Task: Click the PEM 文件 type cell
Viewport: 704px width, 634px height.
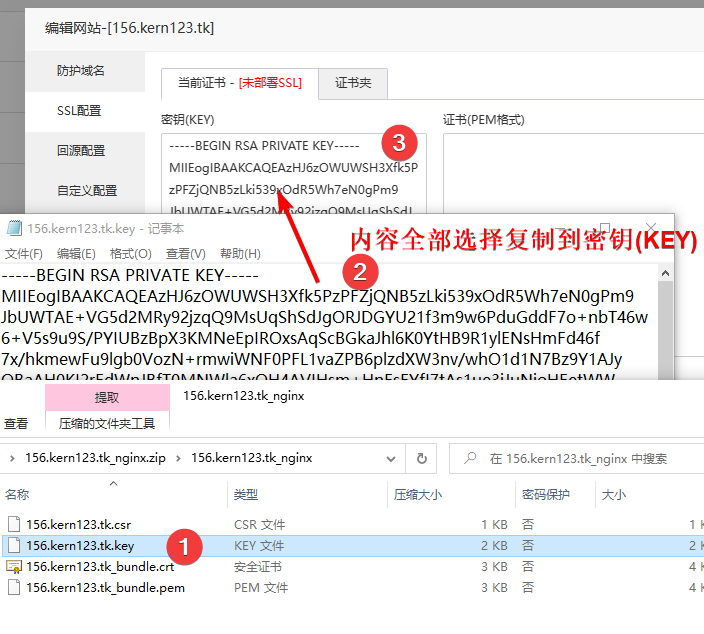Action: 261,588
